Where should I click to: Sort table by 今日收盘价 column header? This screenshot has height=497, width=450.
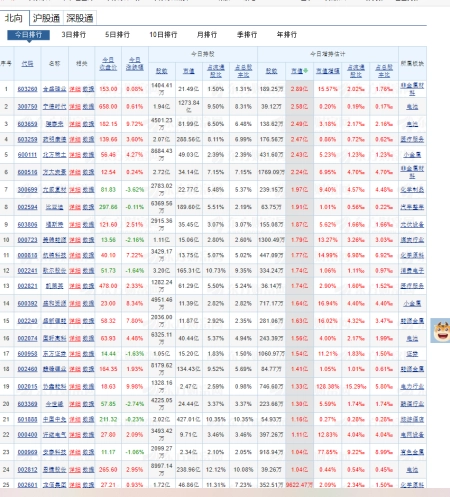[x=108, y=63]
